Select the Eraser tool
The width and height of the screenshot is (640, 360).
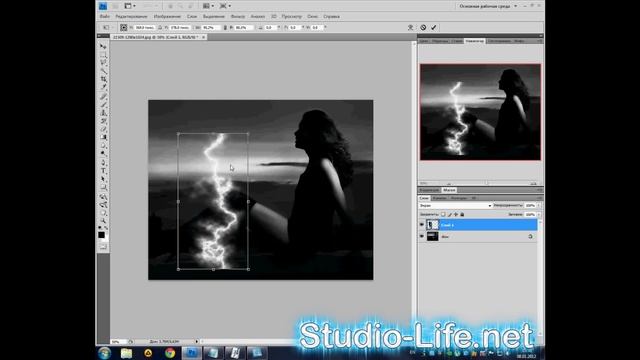pyautogui.click(x=103, y=129)
